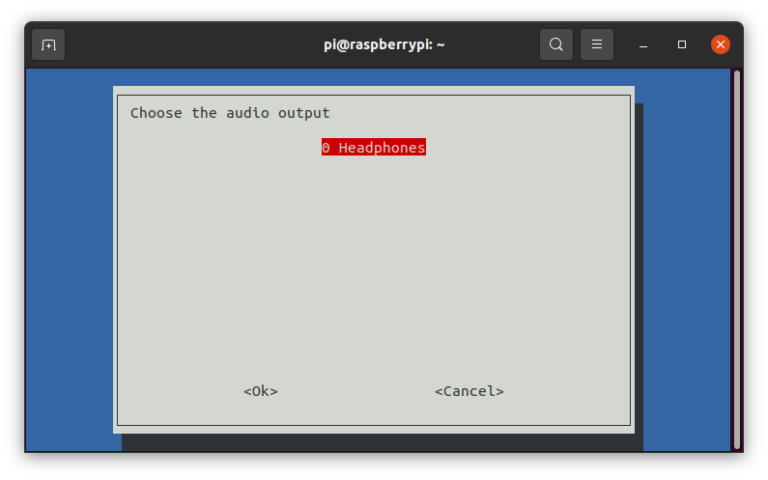Click the blue background right of dialog
768x480 pixels.
click(686, 260)
